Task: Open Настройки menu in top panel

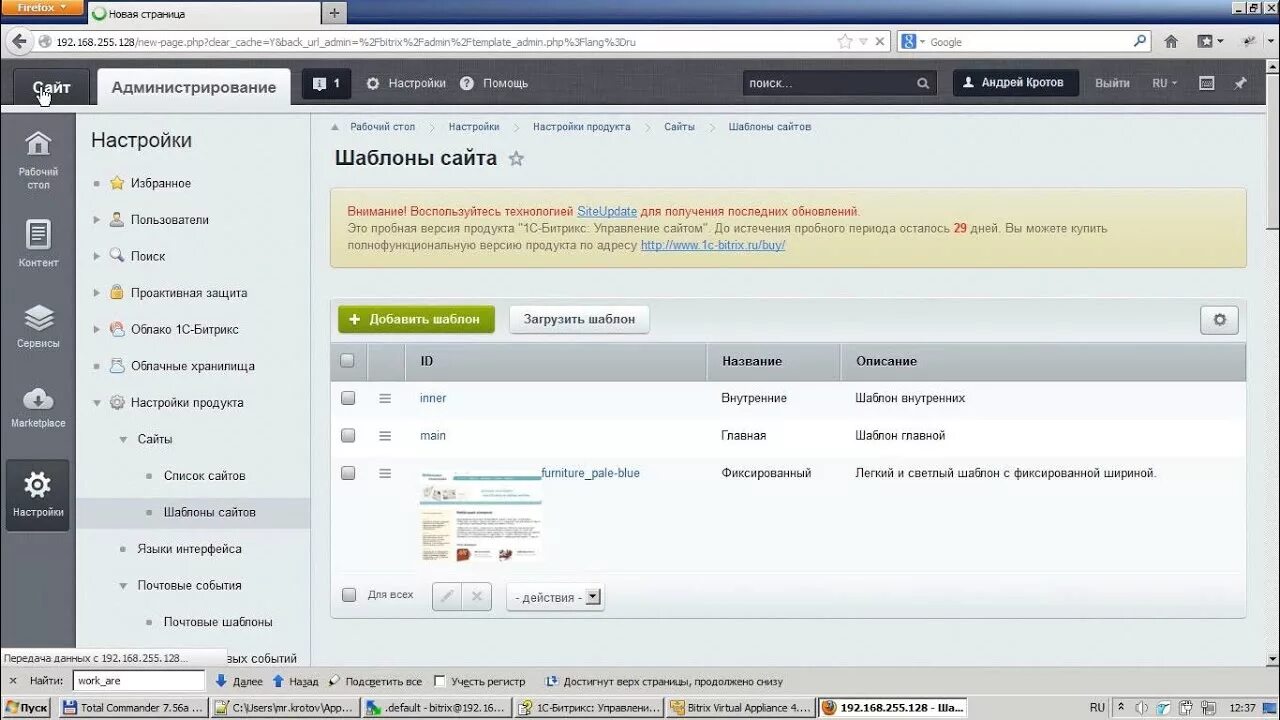Action: point(406,83)
